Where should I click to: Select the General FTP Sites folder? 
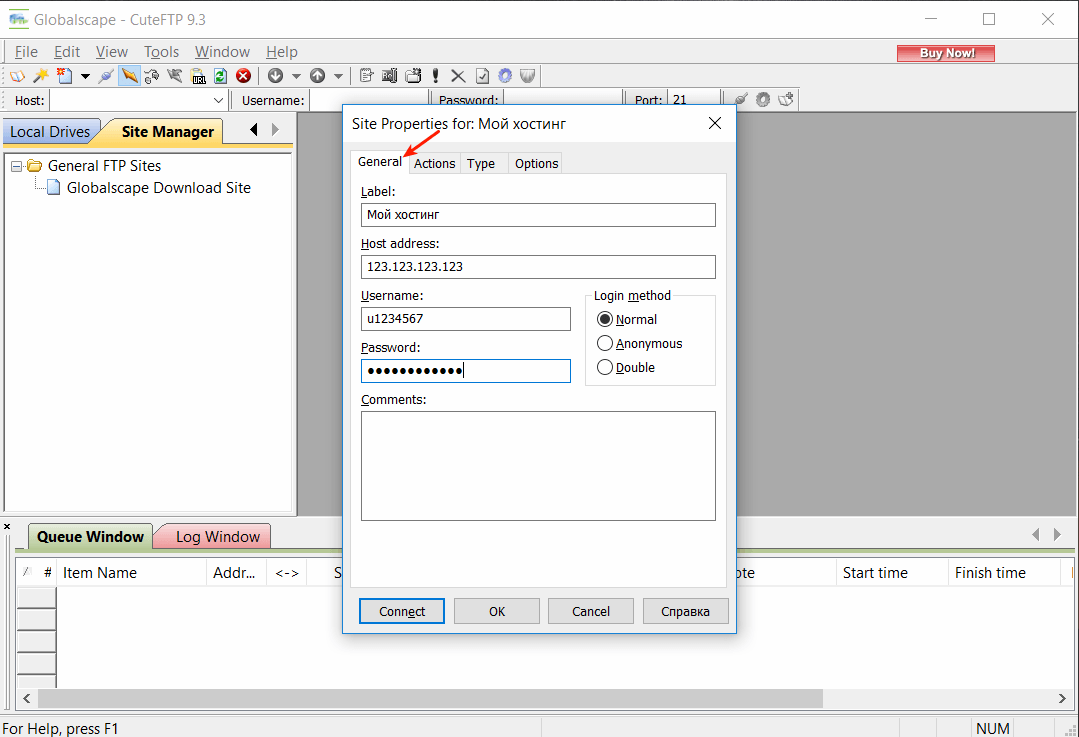104,166
